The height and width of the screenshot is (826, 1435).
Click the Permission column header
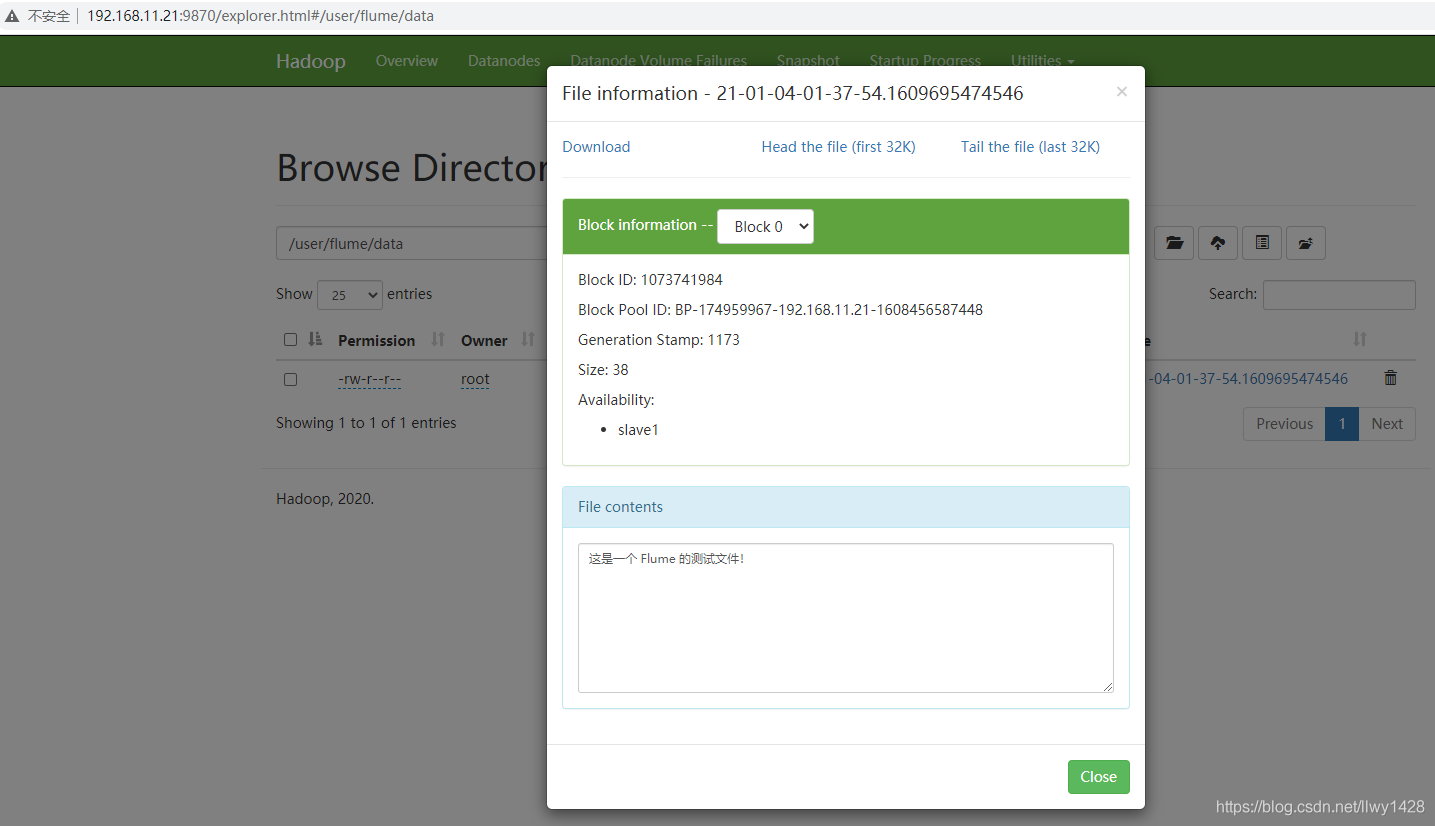click(376, 341)
